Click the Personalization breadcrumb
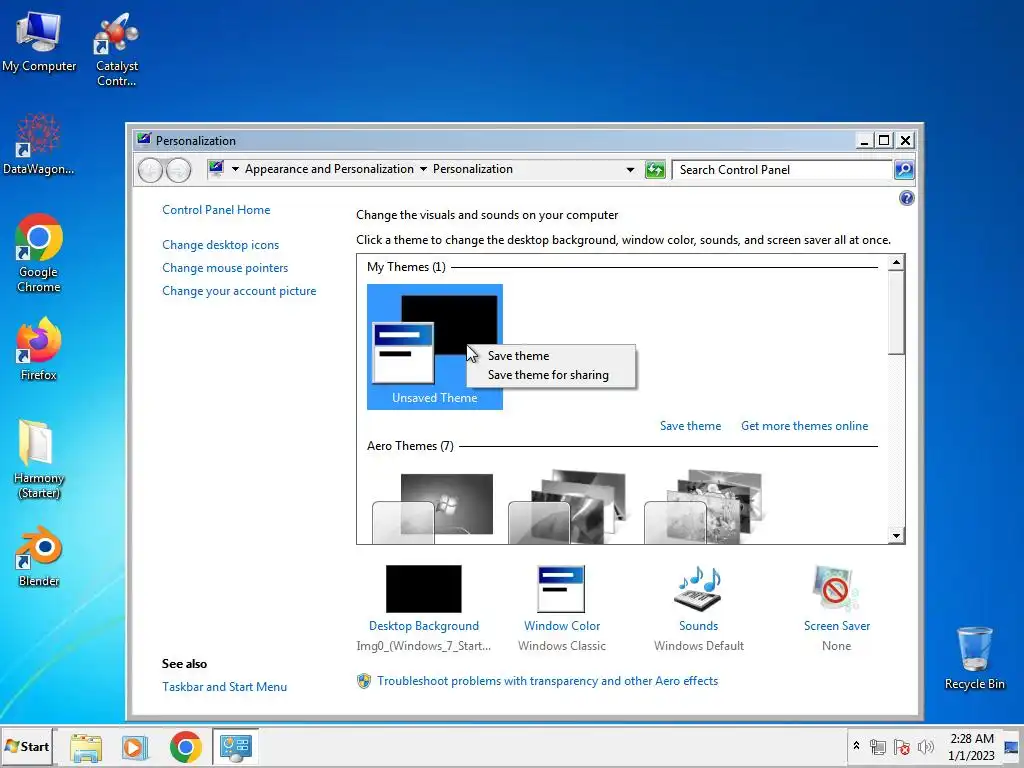This screenshot has width=1024, height=768. [x=473, y=169]
